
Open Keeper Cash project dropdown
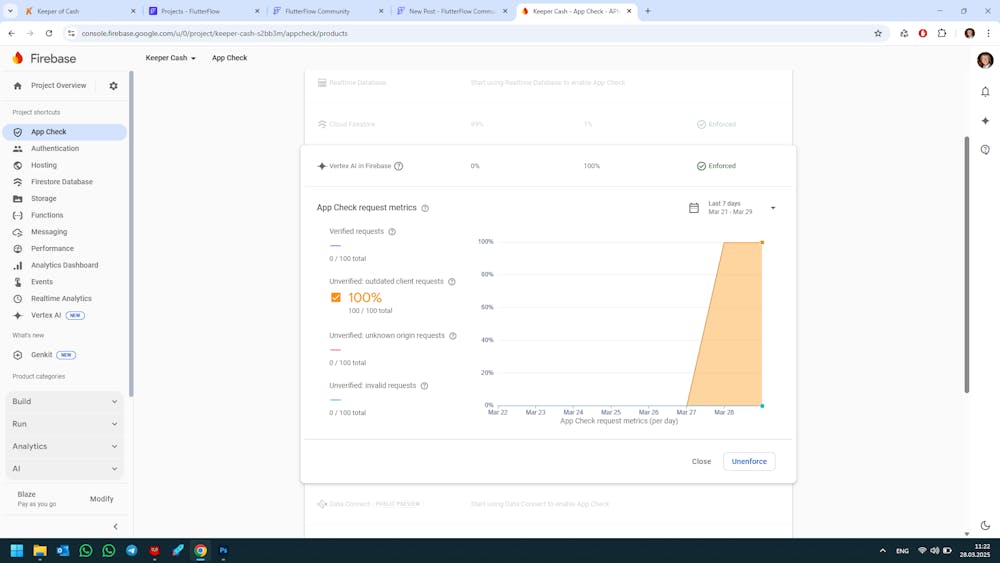pos(170,58)
